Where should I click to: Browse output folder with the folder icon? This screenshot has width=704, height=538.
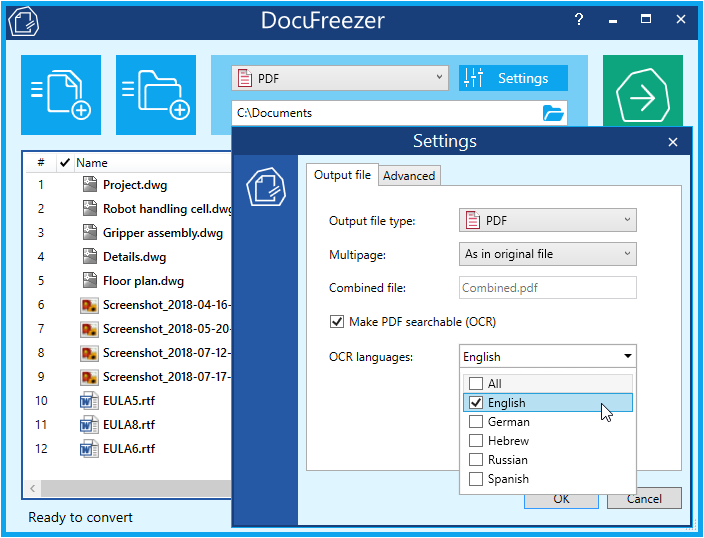pyautogui.click(x=553, y=113)
